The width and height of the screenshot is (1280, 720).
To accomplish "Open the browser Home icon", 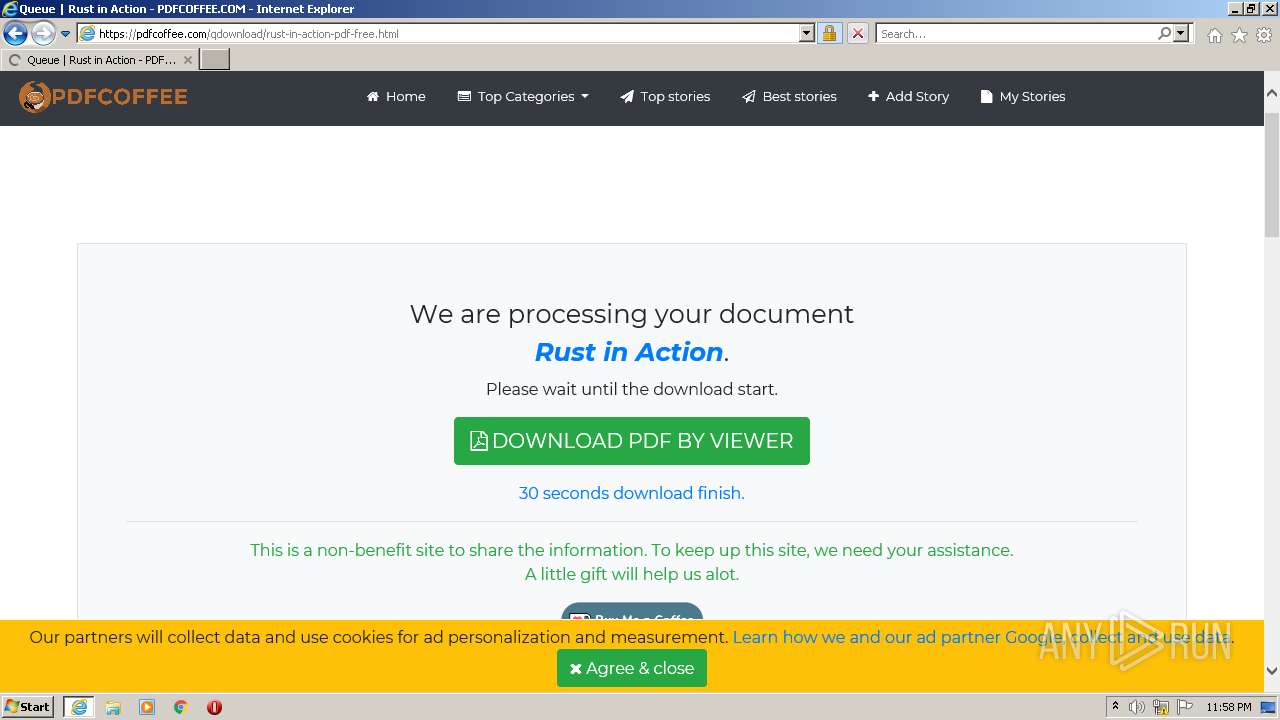I will (x=1214, y=35).
